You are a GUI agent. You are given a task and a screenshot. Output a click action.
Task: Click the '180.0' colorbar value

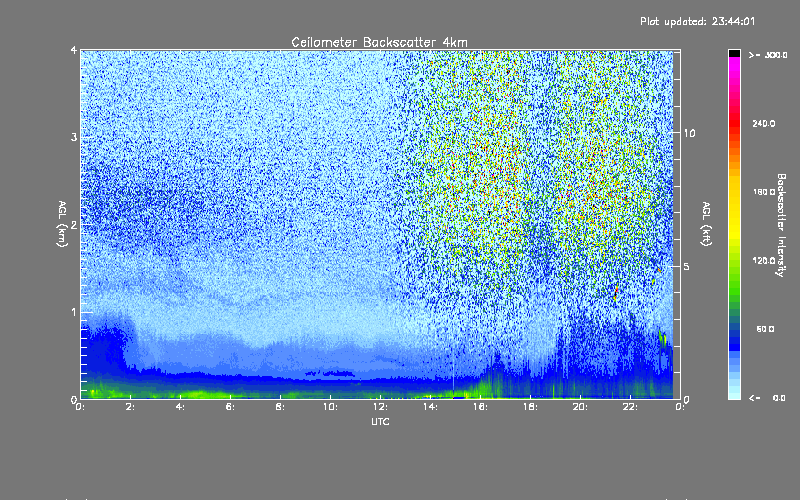tap(763, 192)
